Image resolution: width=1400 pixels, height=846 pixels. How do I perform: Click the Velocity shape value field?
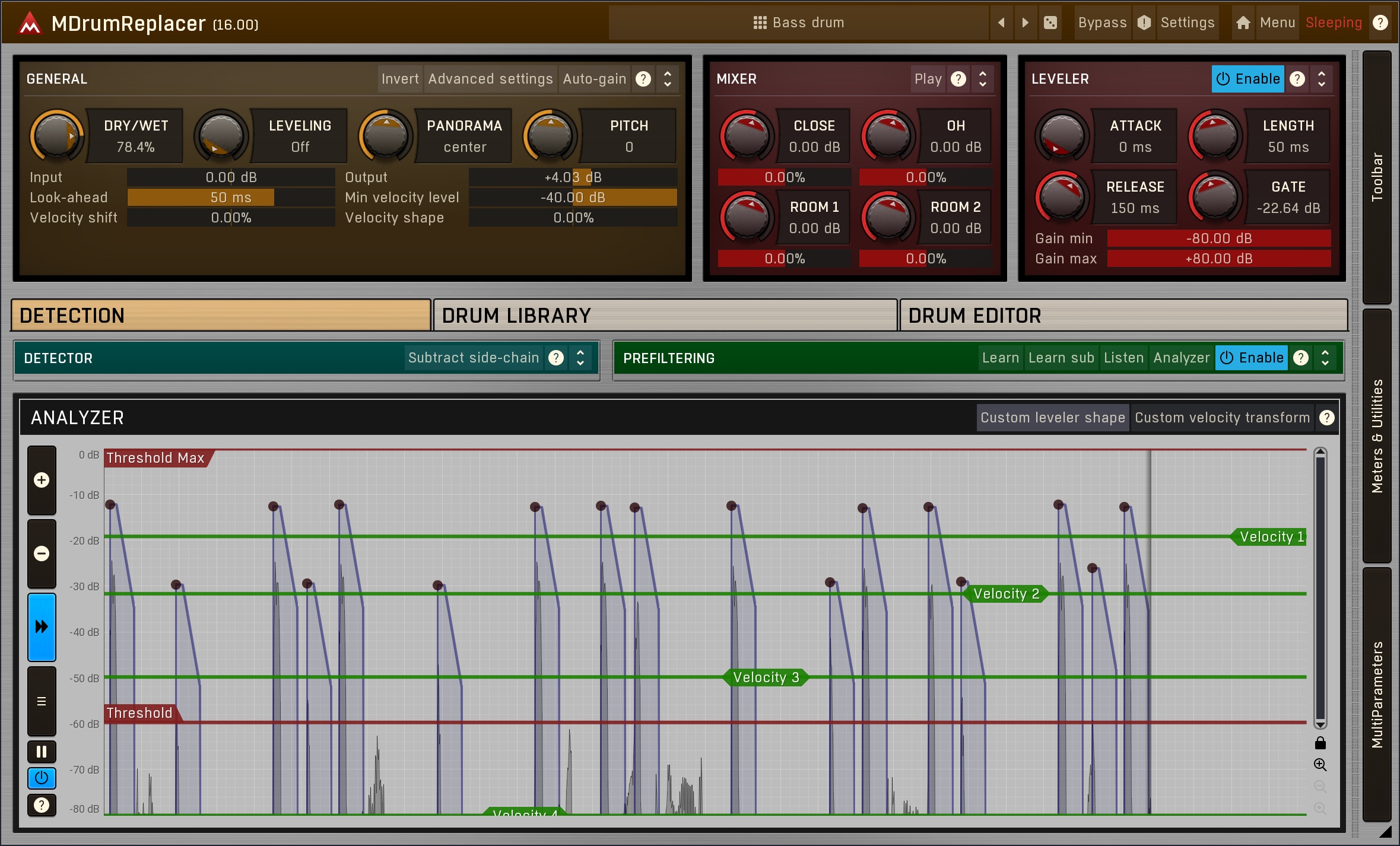573,218
